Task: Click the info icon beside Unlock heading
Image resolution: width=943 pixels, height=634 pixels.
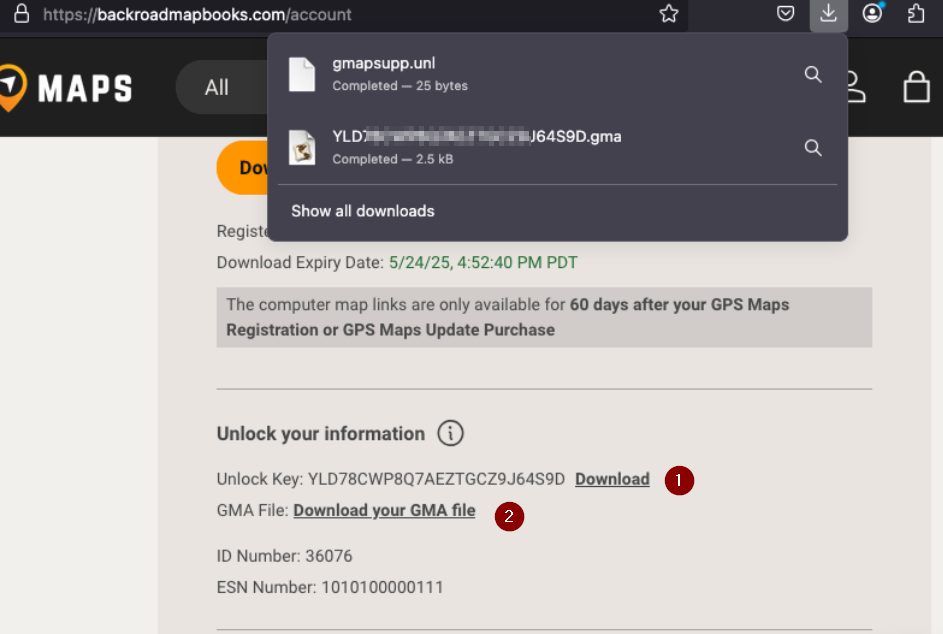Action: tap(450, 433)
